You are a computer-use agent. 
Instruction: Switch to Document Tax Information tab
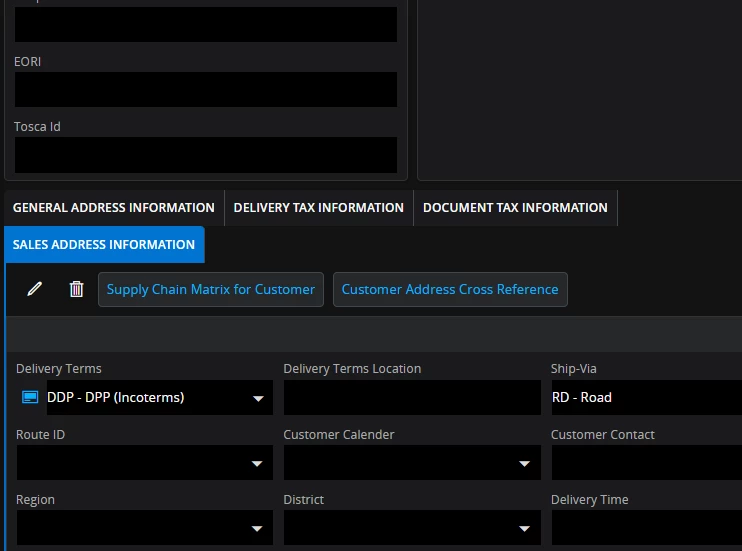pos(515,208)
